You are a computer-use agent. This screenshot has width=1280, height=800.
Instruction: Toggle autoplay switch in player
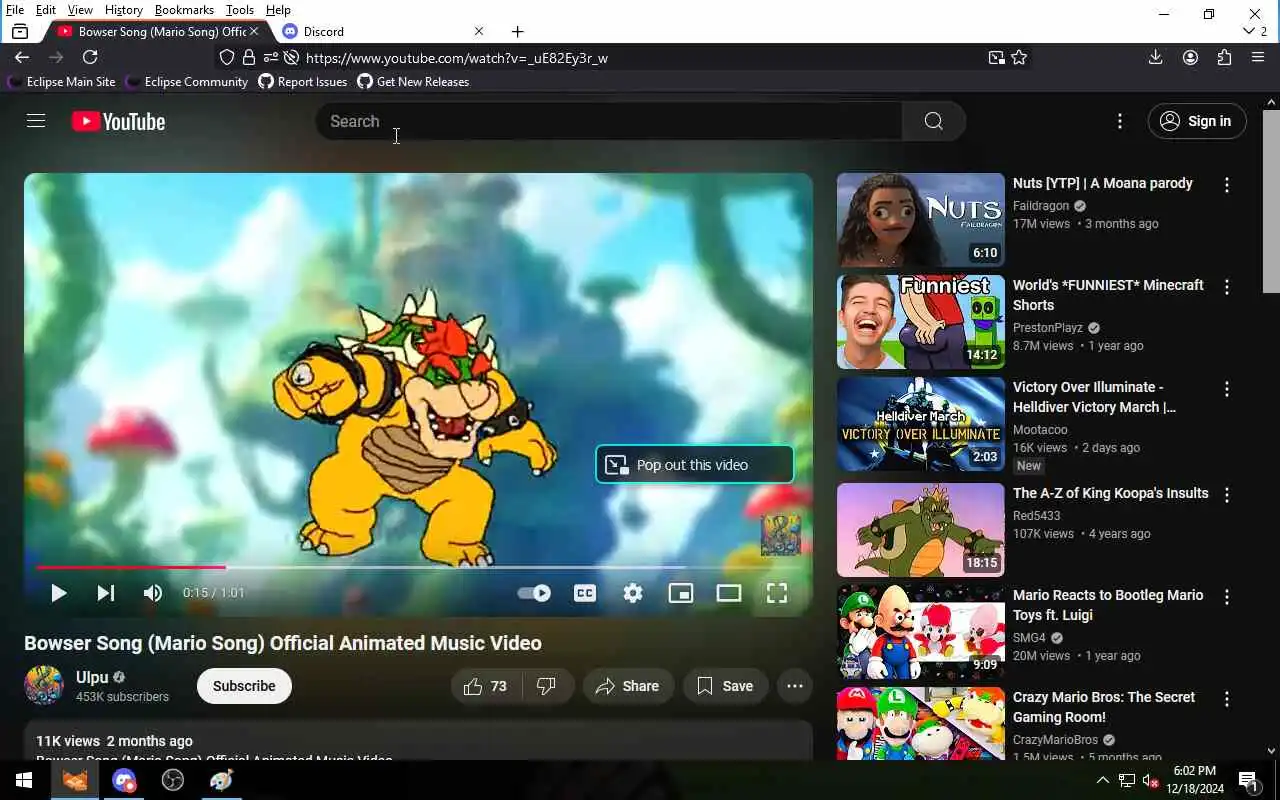(x=534, y=593)
